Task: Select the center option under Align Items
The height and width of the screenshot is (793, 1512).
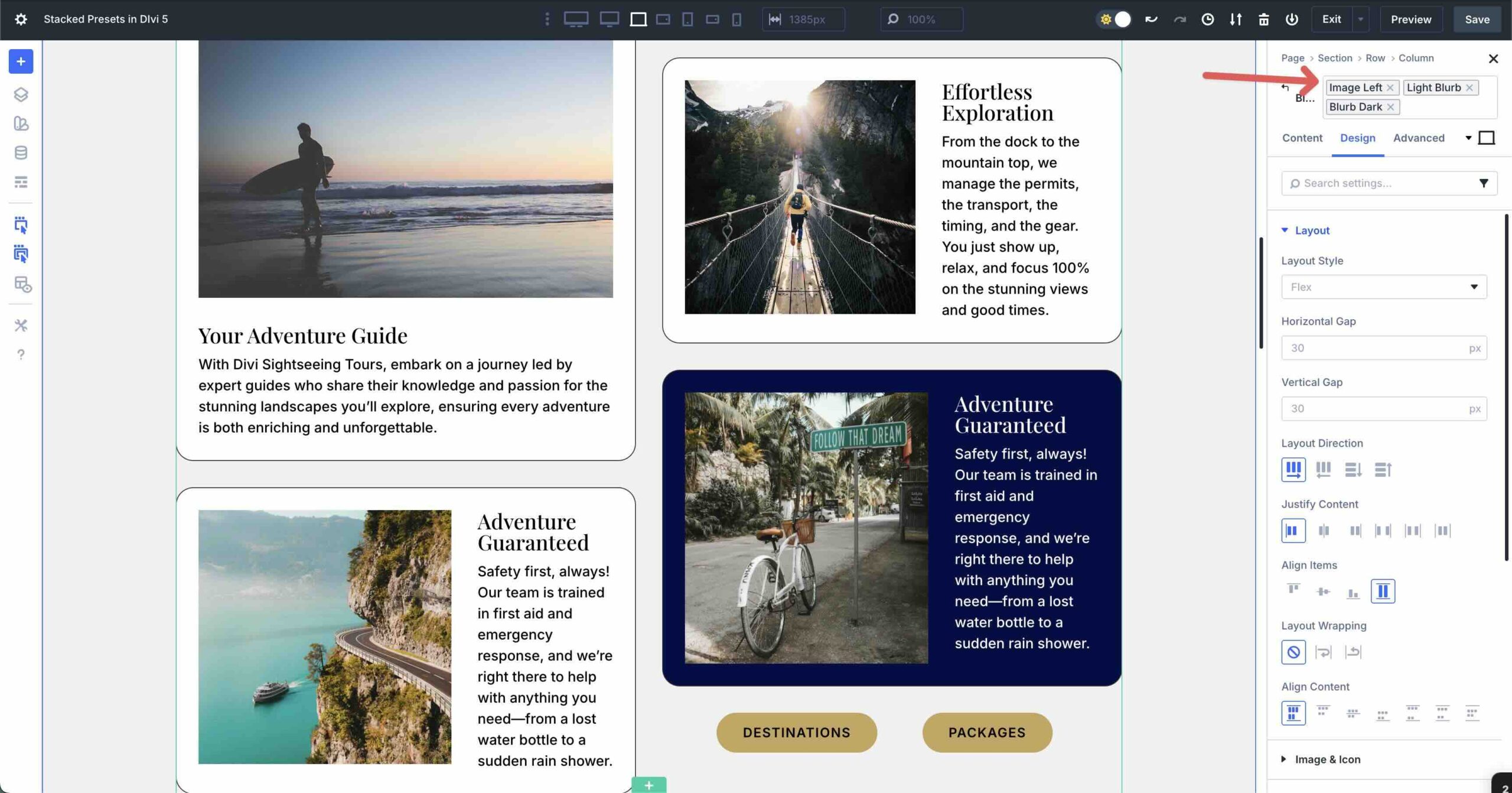Action: [1323, 591]
